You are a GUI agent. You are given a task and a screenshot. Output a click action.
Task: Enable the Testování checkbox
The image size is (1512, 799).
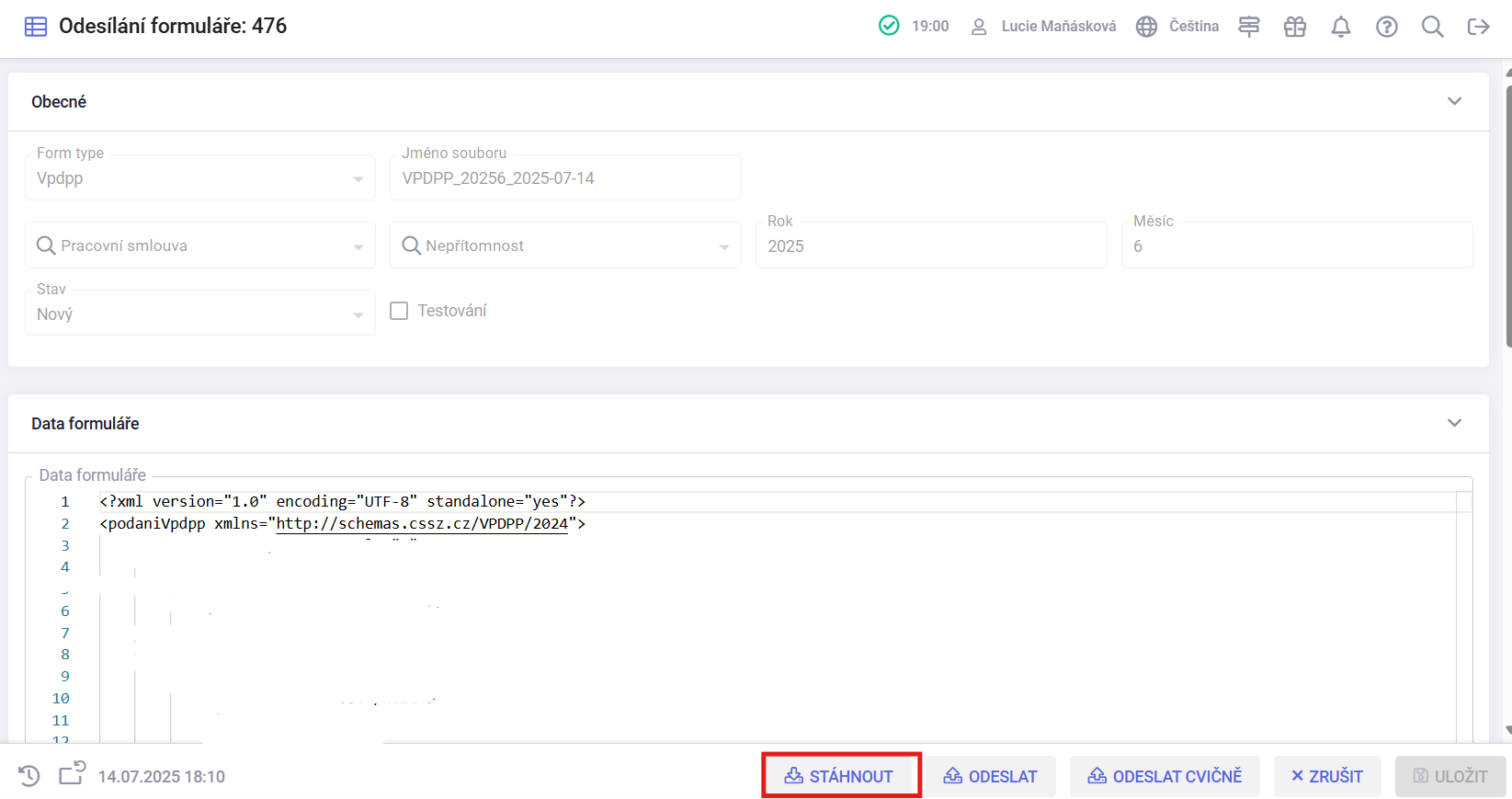399,311
